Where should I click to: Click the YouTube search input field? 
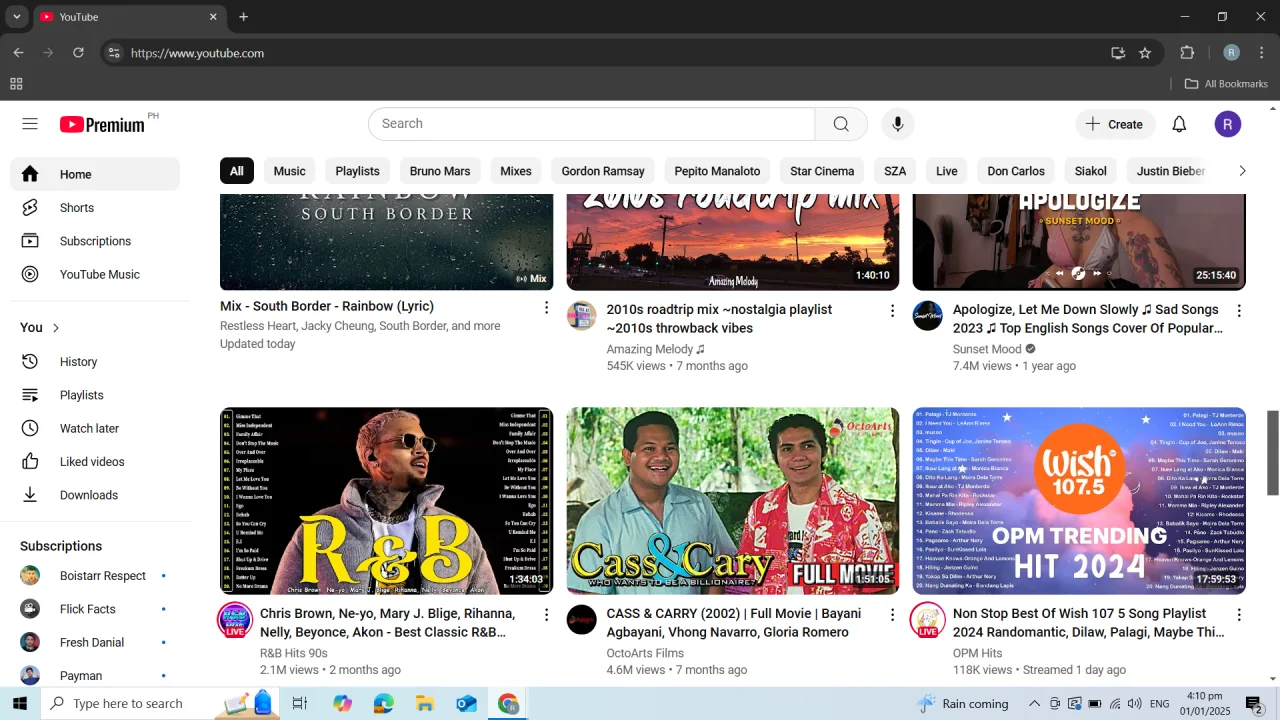[592, 124]
